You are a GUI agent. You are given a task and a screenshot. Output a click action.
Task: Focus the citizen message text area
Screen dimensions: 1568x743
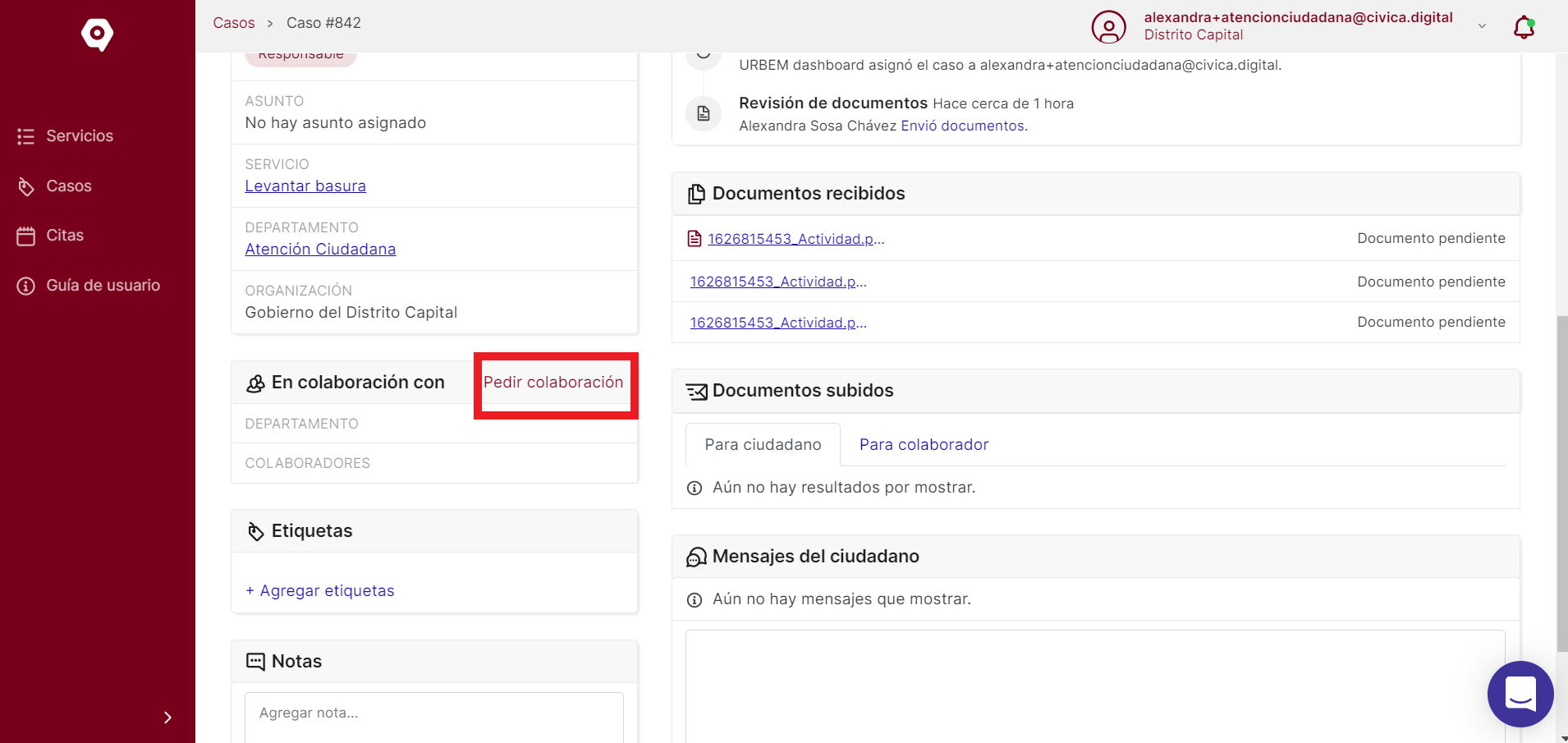1095,686
